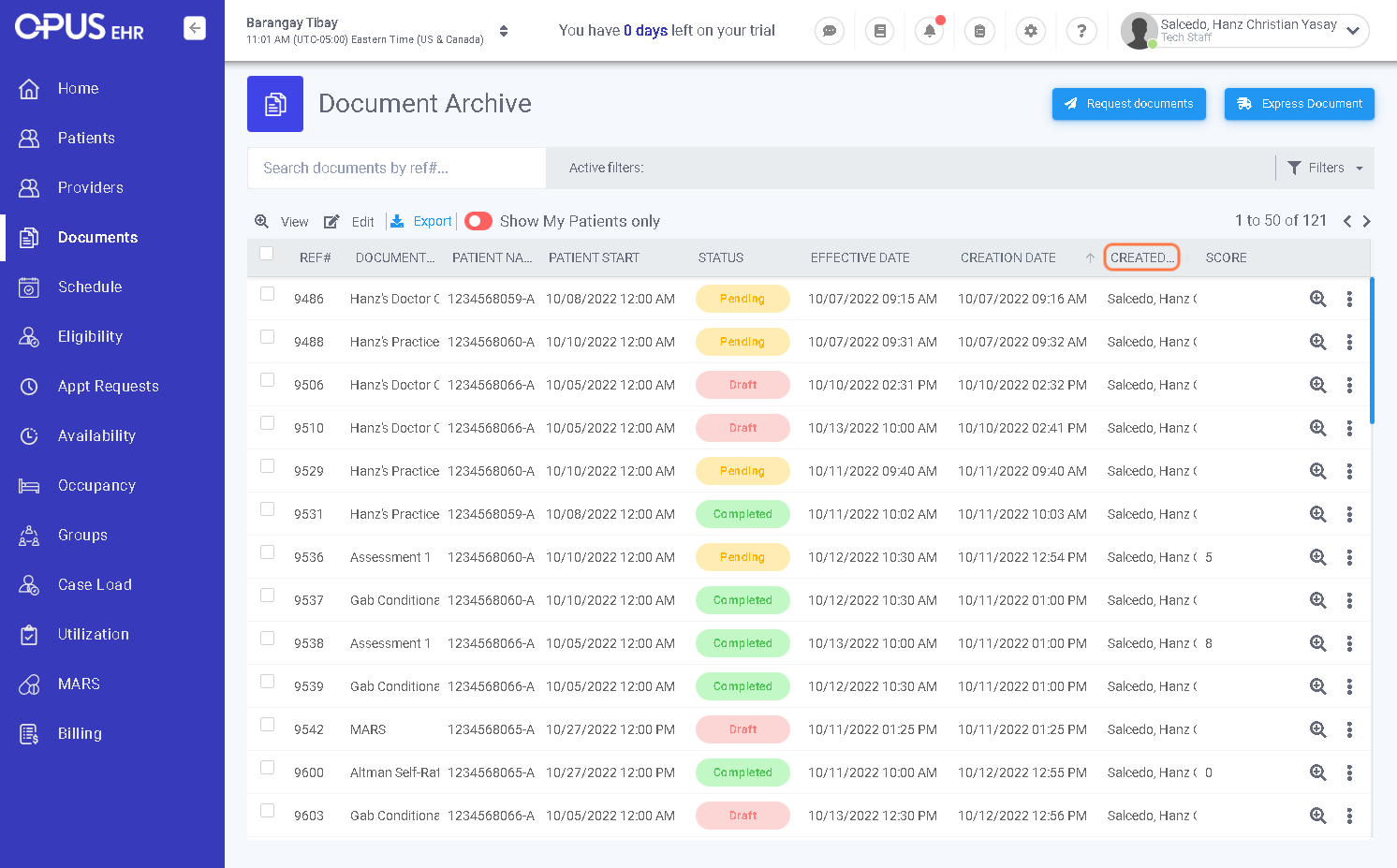Click the OPUS EHR logo
This screenshot has width=1397, height=868.
(x=80, y=28)
